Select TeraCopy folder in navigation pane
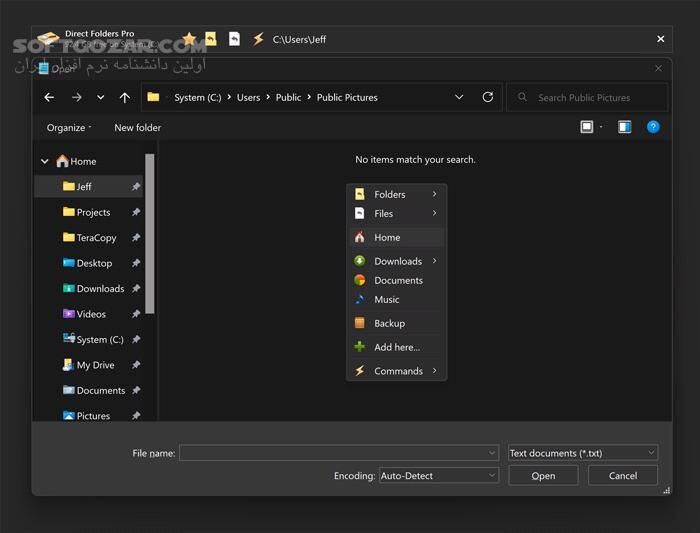 click(88, 237)
